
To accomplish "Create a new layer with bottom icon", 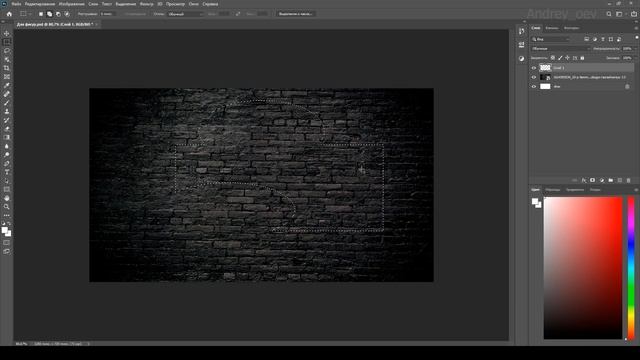I will [620, 180].
